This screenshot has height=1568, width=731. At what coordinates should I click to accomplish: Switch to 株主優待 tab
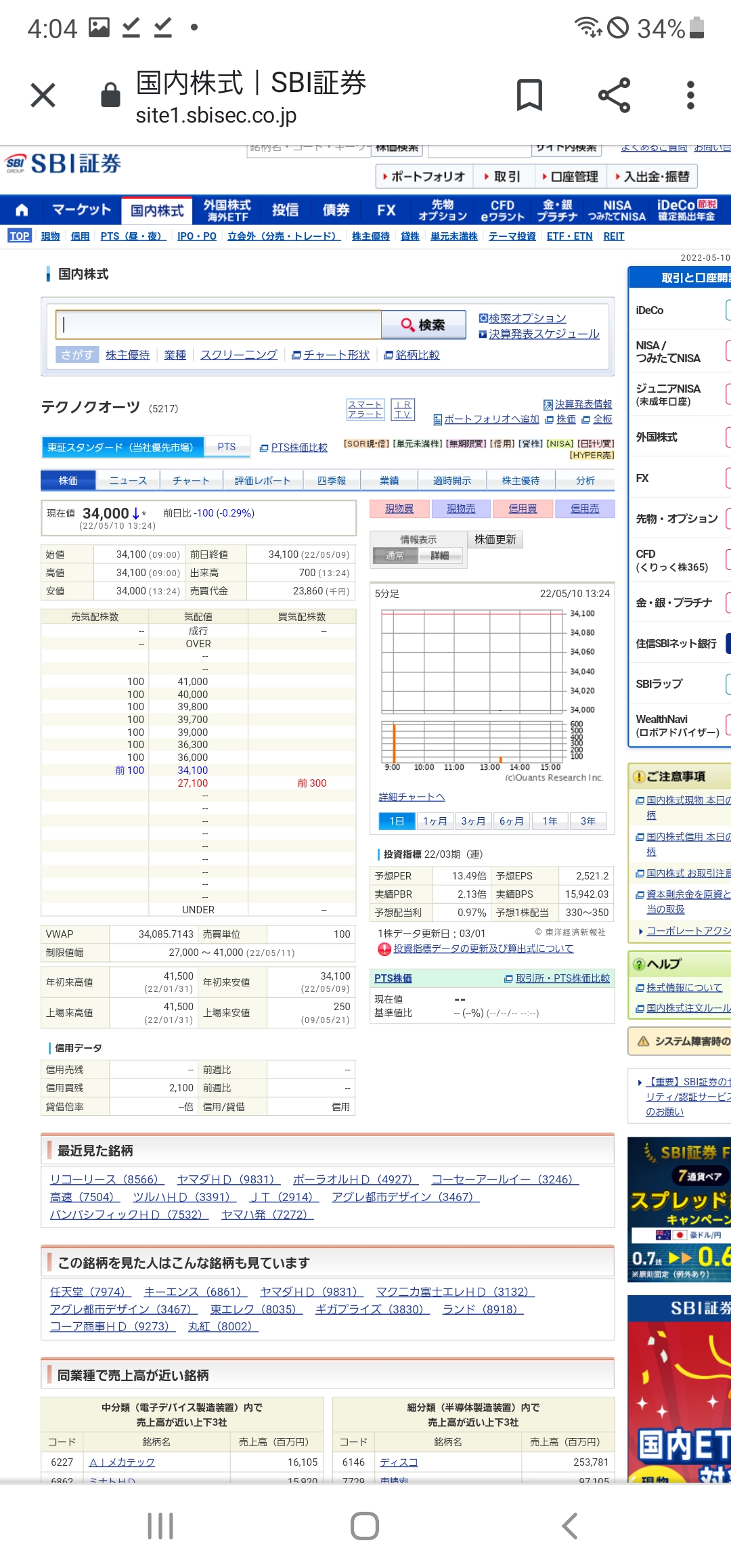(521, 481)
